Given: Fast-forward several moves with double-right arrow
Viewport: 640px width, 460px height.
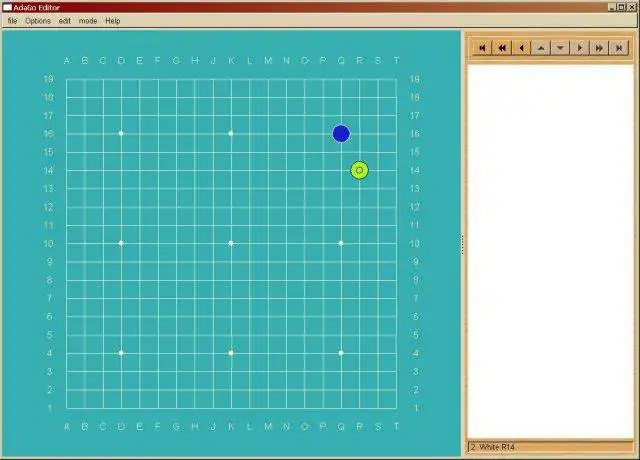Looking at the screenshot, I should tap(599, 48).
